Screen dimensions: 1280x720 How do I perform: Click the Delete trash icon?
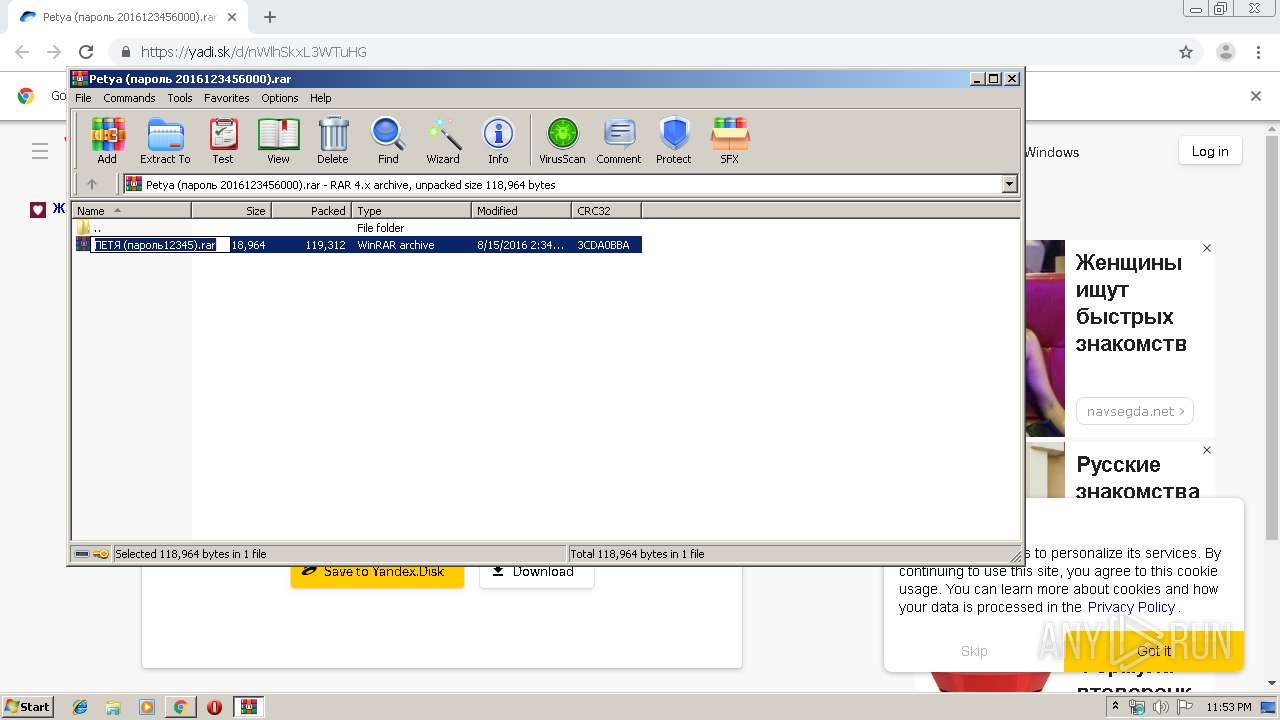[x=333, y=140]
